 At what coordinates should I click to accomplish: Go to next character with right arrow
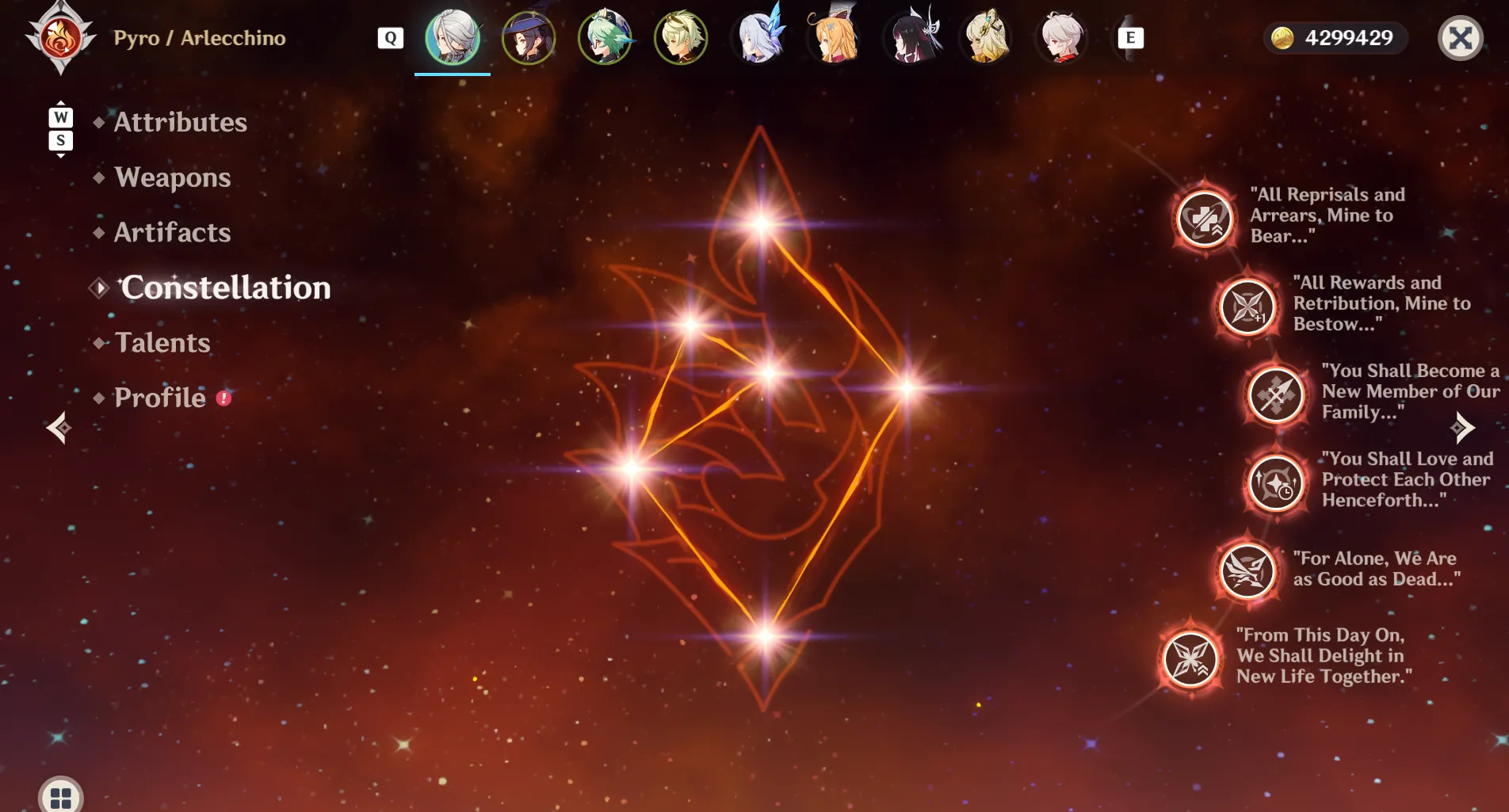(x=1462, y=428)
